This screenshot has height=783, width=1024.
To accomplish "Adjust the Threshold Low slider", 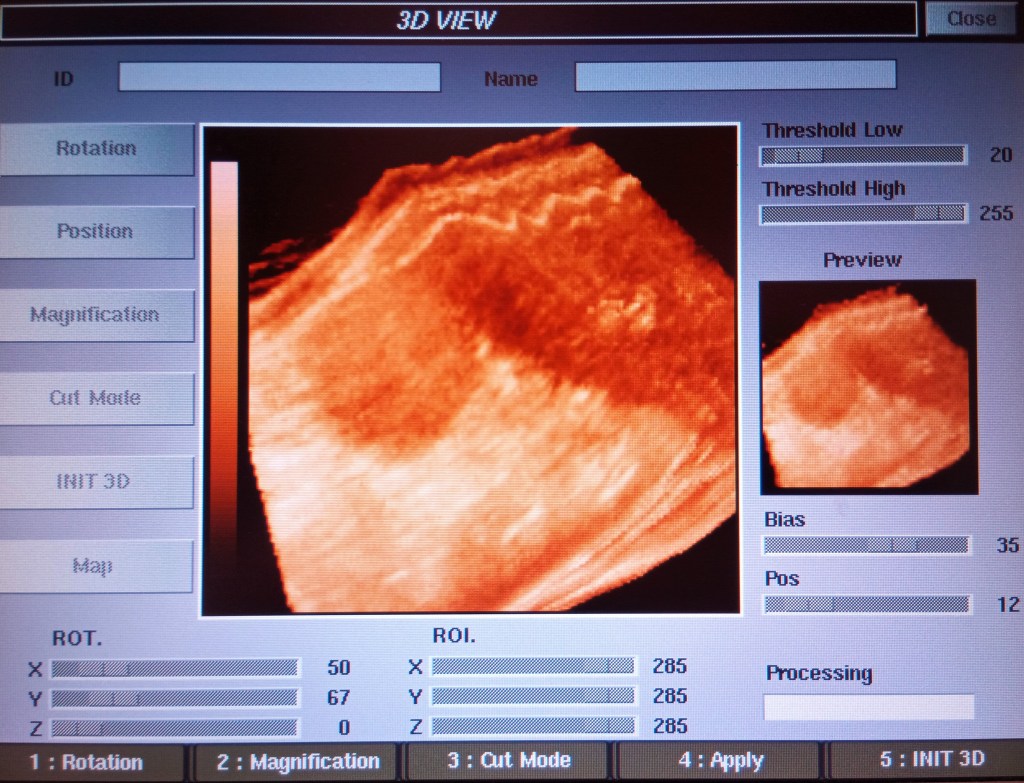I will (x=863, y=155).
